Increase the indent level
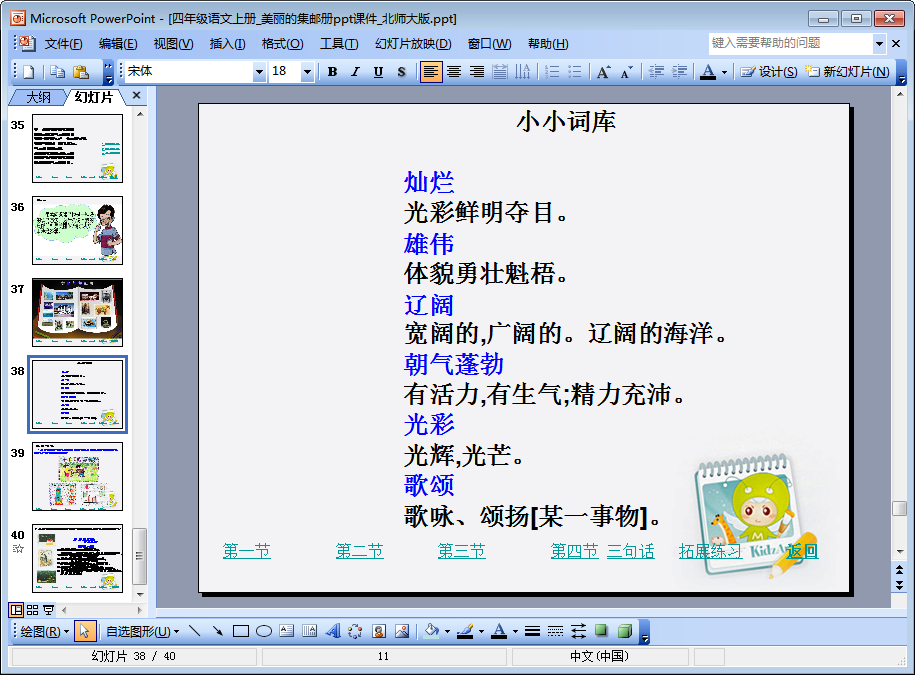Image resolution: width=915 pixels, height=675 pixels. coord(679,72)
